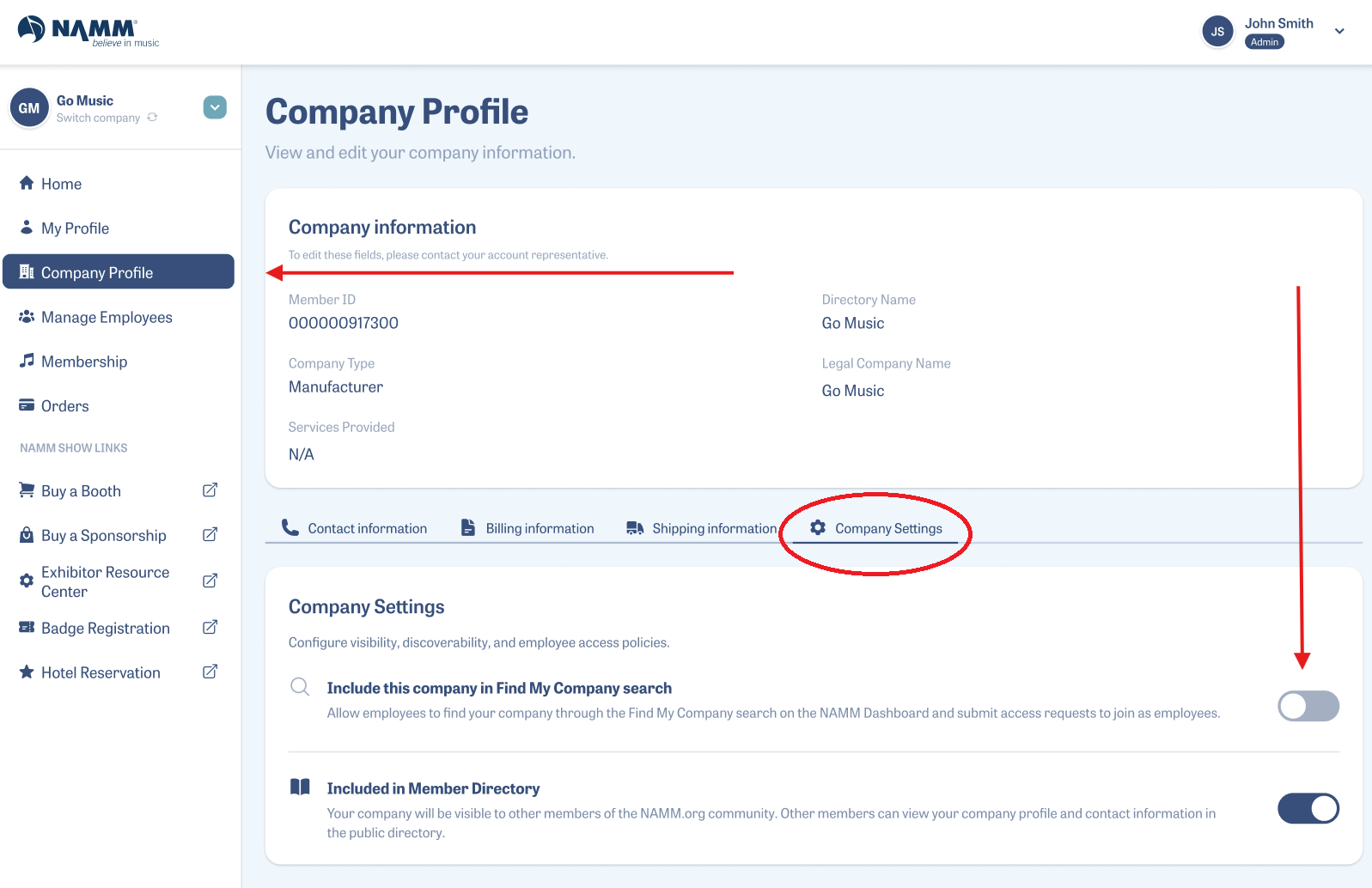The height and width of the screenshot is (888, 1372).
Task: Click the Services Provided value N/A
Action: (302, 454)
